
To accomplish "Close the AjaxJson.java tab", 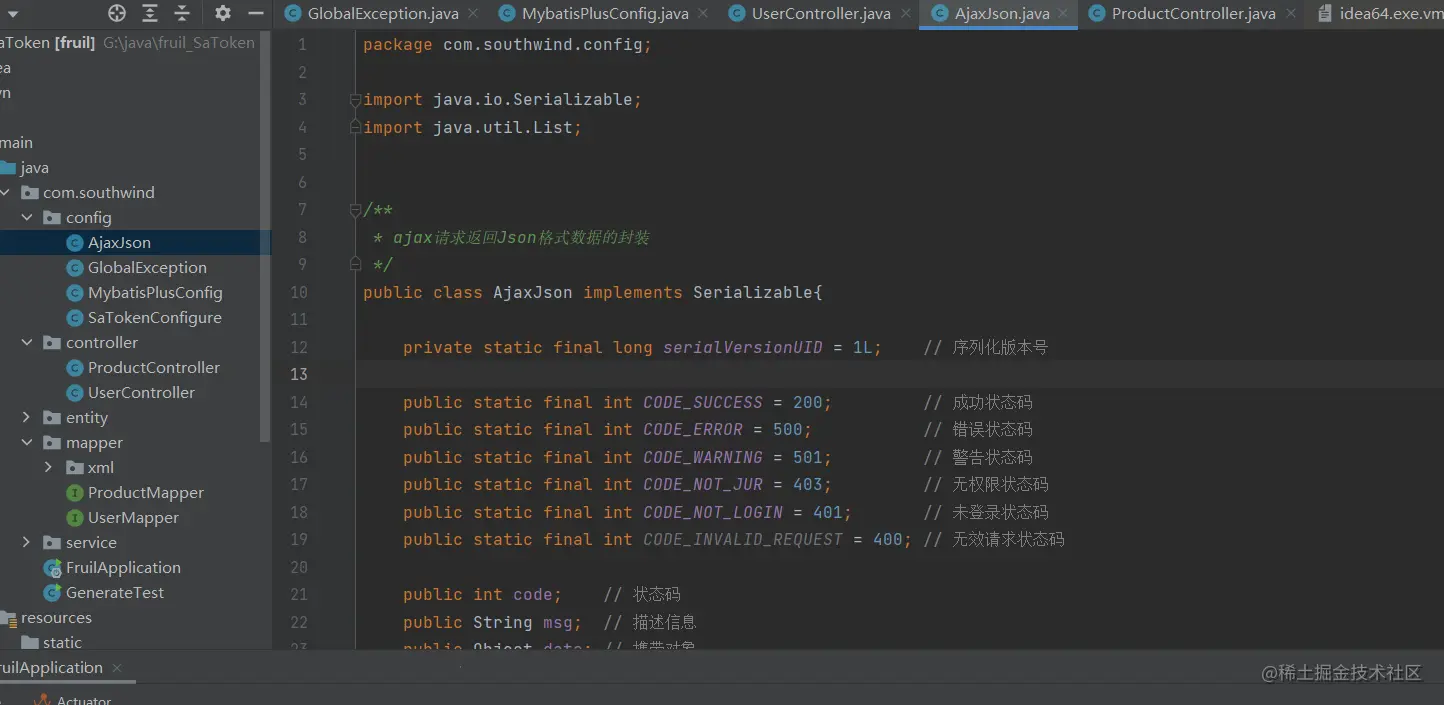I will click(x=1064, y=14).
